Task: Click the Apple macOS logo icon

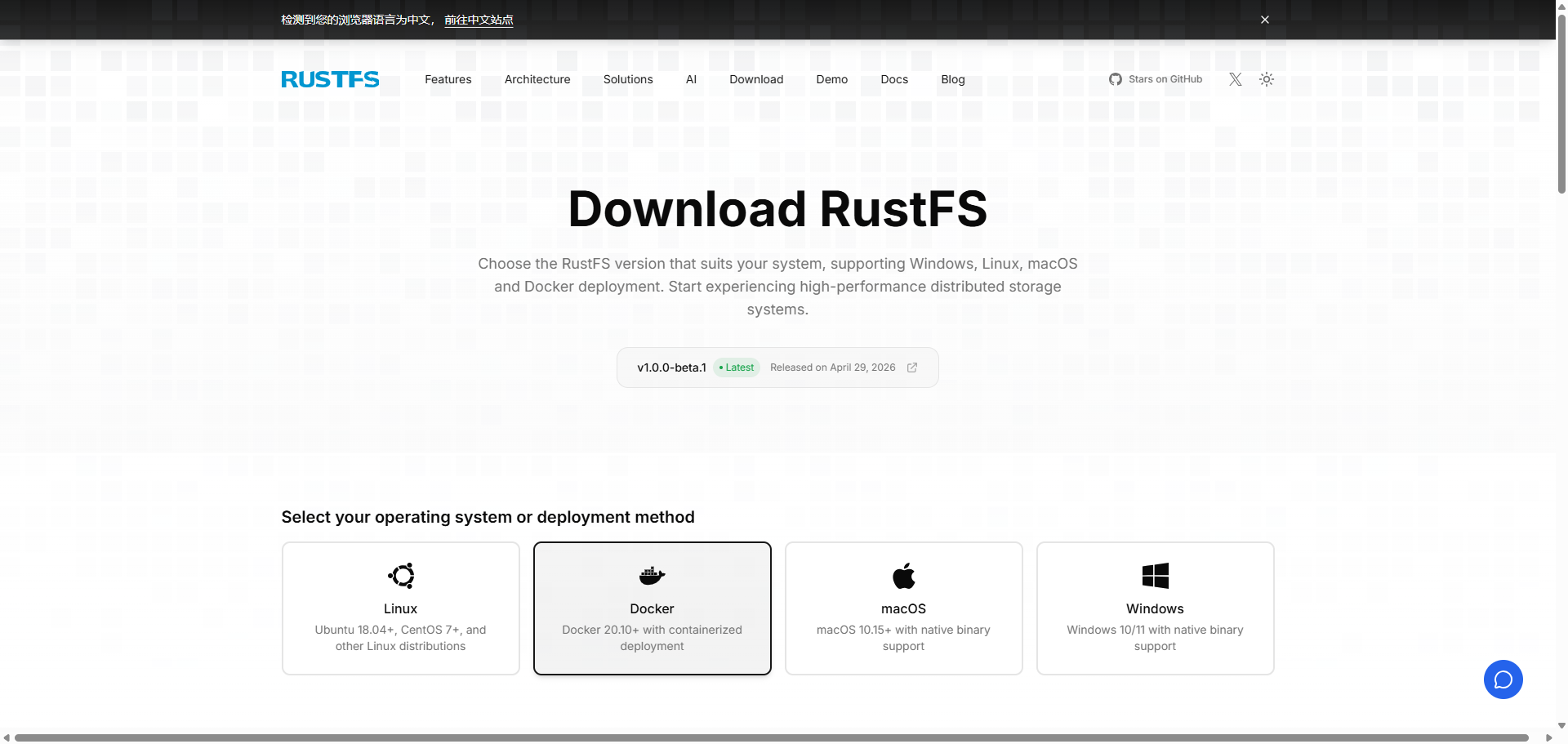Action: tap(904, 576)
